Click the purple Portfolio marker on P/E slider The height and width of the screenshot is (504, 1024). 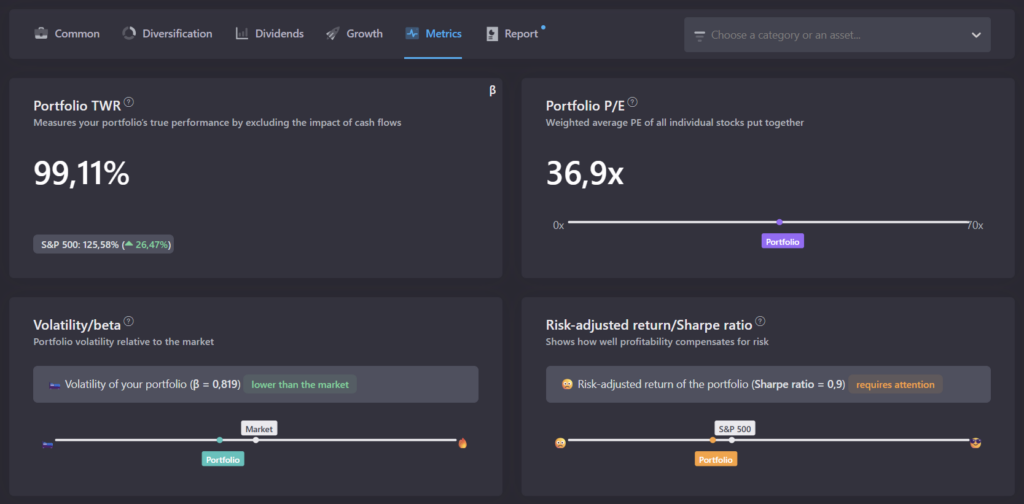(x=783, y=241)
